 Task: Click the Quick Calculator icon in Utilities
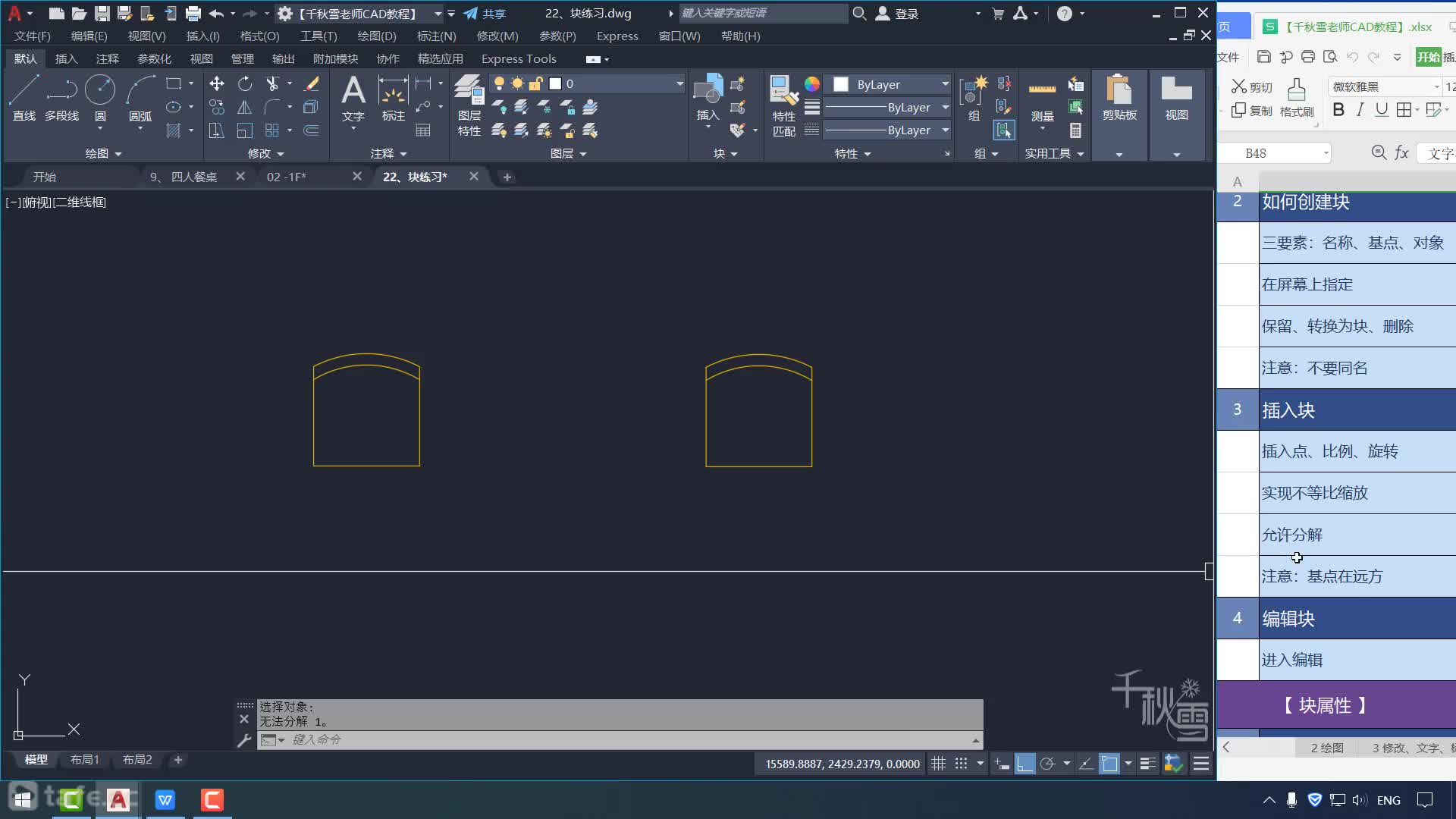pos(1075,130)
